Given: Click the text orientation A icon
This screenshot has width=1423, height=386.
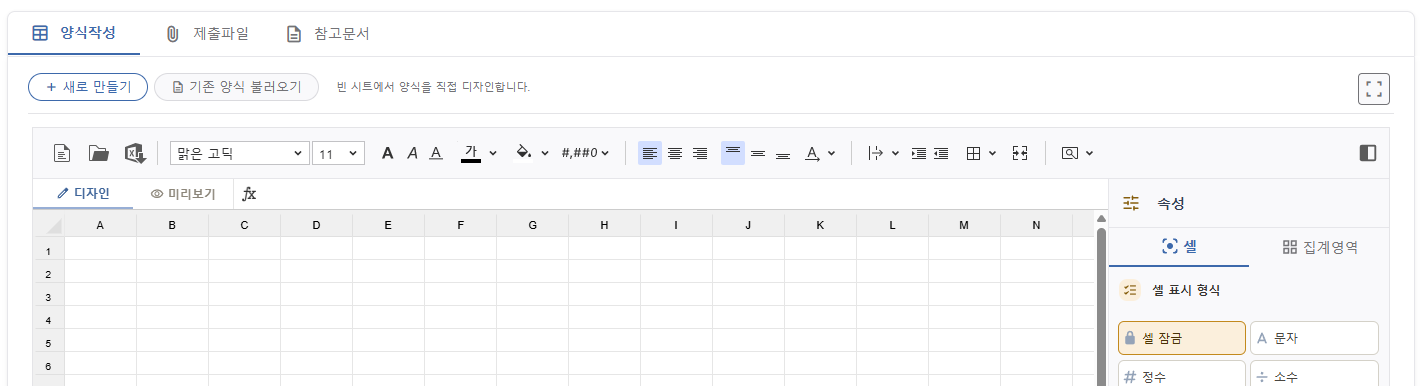Looking at the screenshot, I should tap(813, 153).
